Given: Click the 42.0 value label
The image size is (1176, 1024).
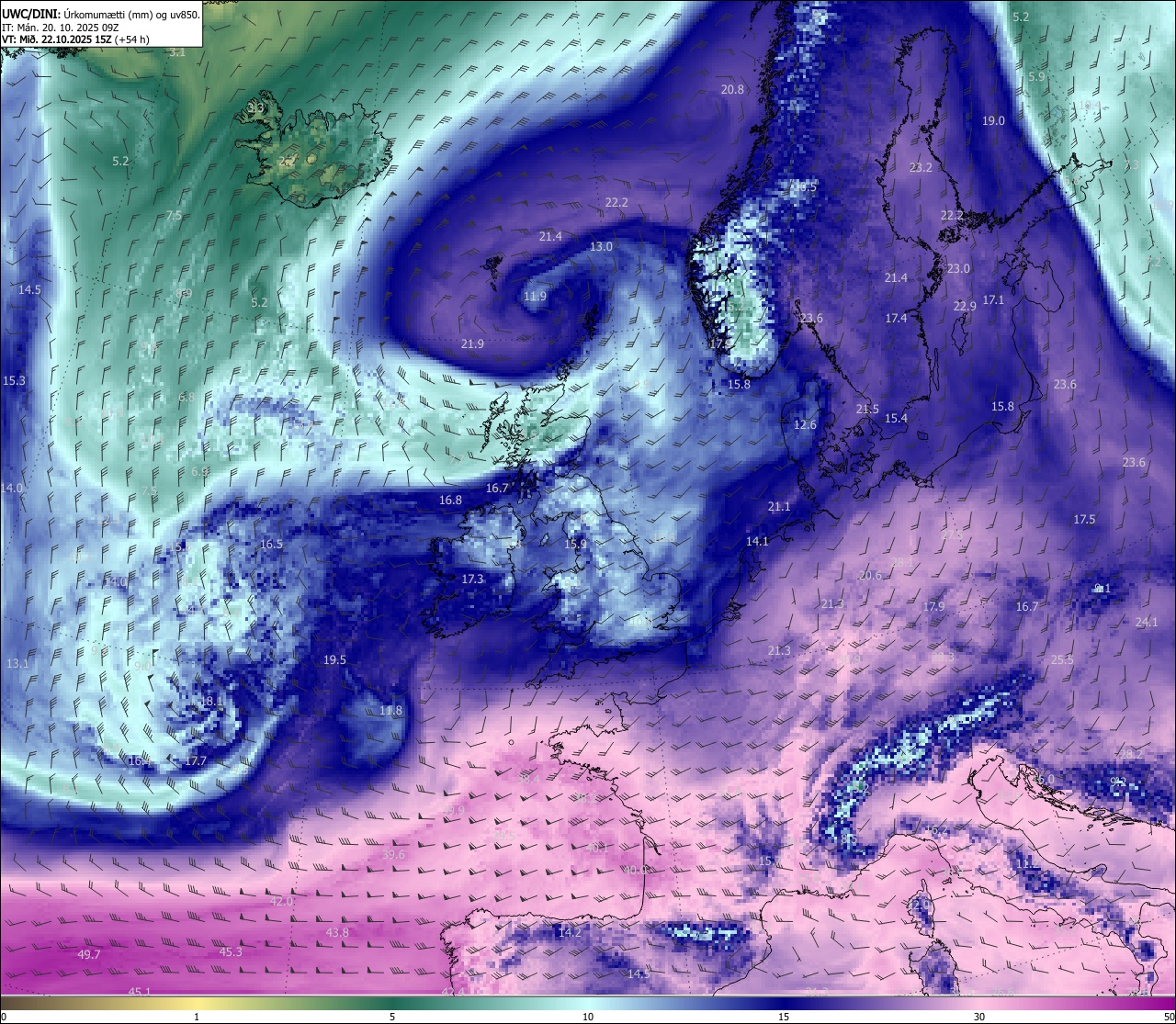Looking at the screenshot, I should click(x=281, y=901).
